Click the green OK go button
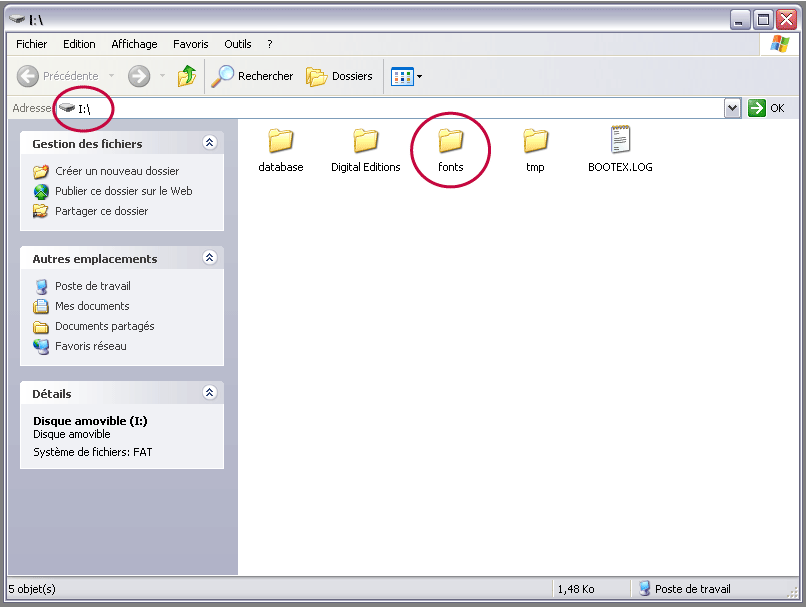The height and width of the screenshot is (607, 806). 766,108
